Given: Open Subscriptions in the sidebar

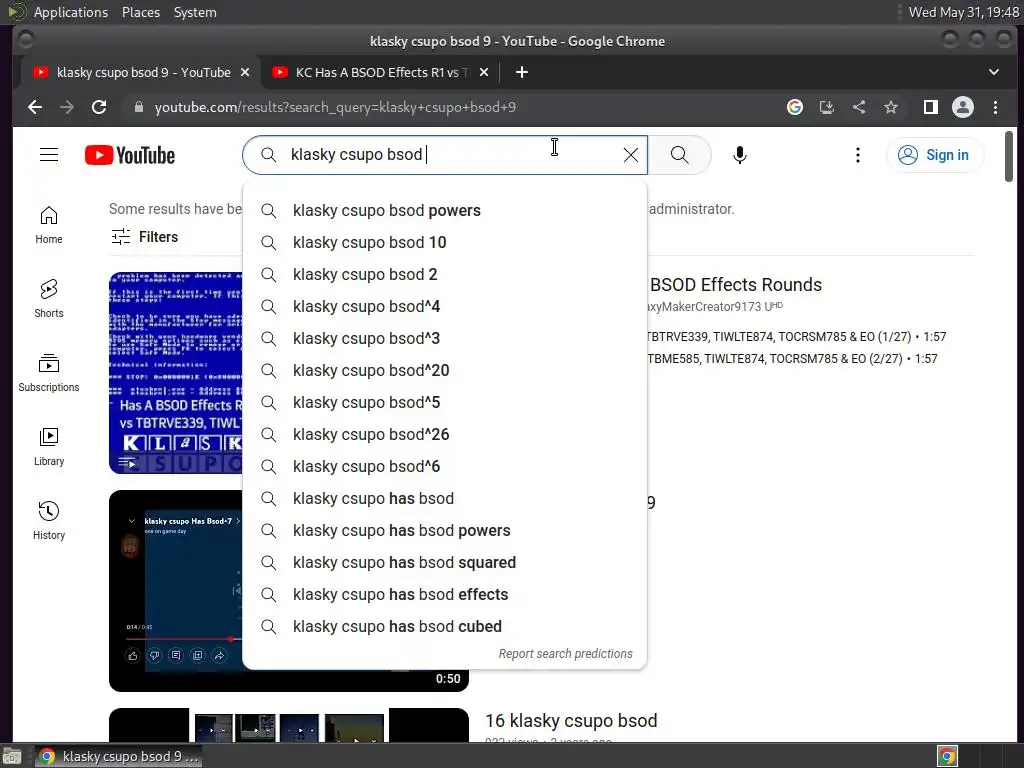Looking at the screenshot, I should pos(49,373).
